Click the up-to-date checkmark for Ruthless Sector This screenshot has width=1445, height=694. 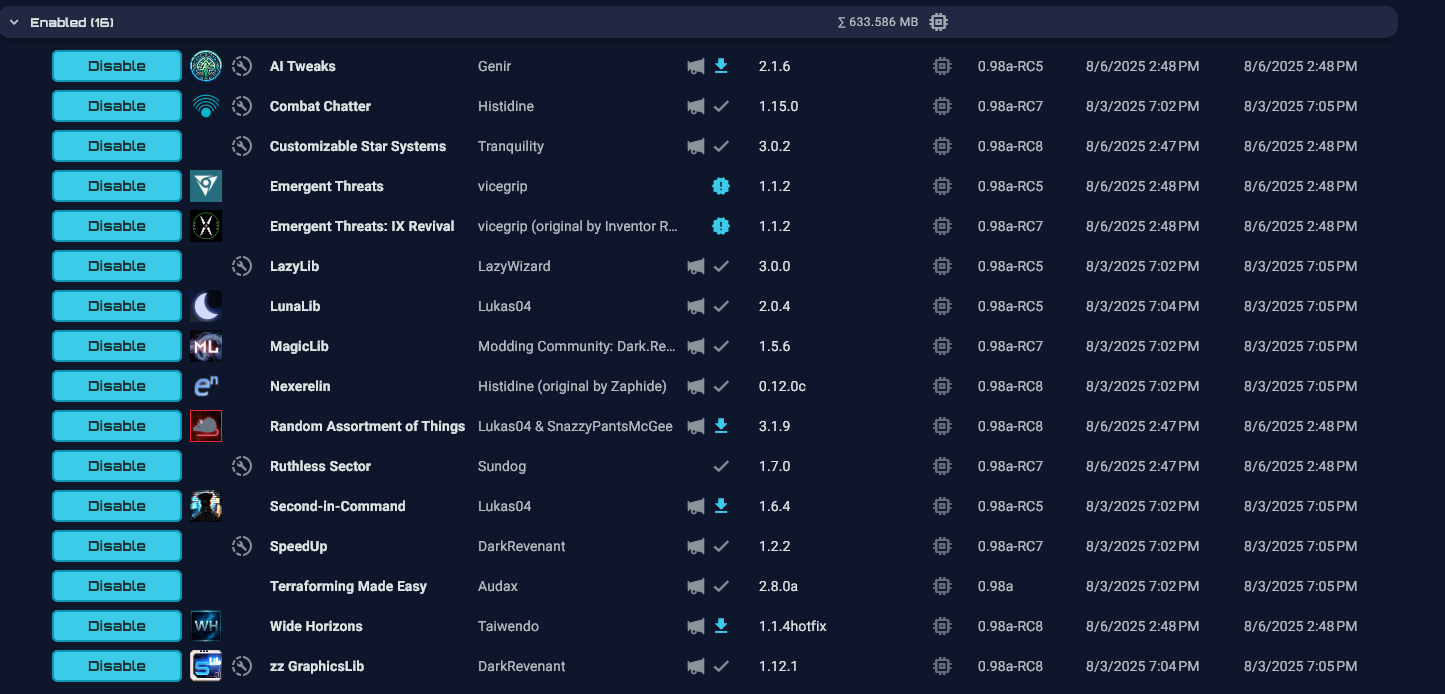point(721,466)
